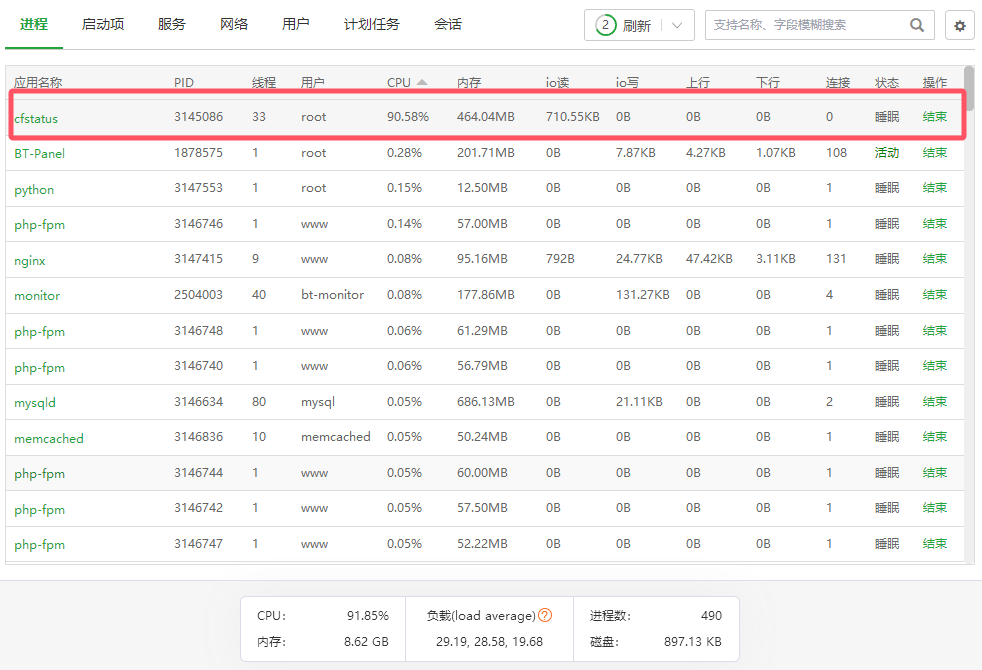Sort by the io写 column header
This screenshot has width=982, height=670.
[627, 82]
